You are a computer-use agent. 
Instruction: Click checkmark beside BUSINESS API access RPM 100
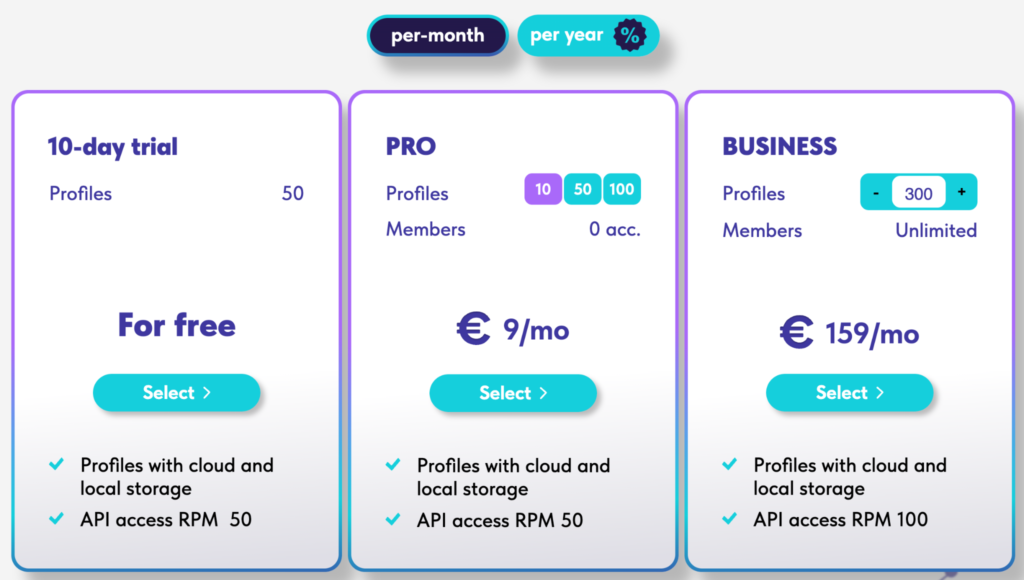click(731, 519)
